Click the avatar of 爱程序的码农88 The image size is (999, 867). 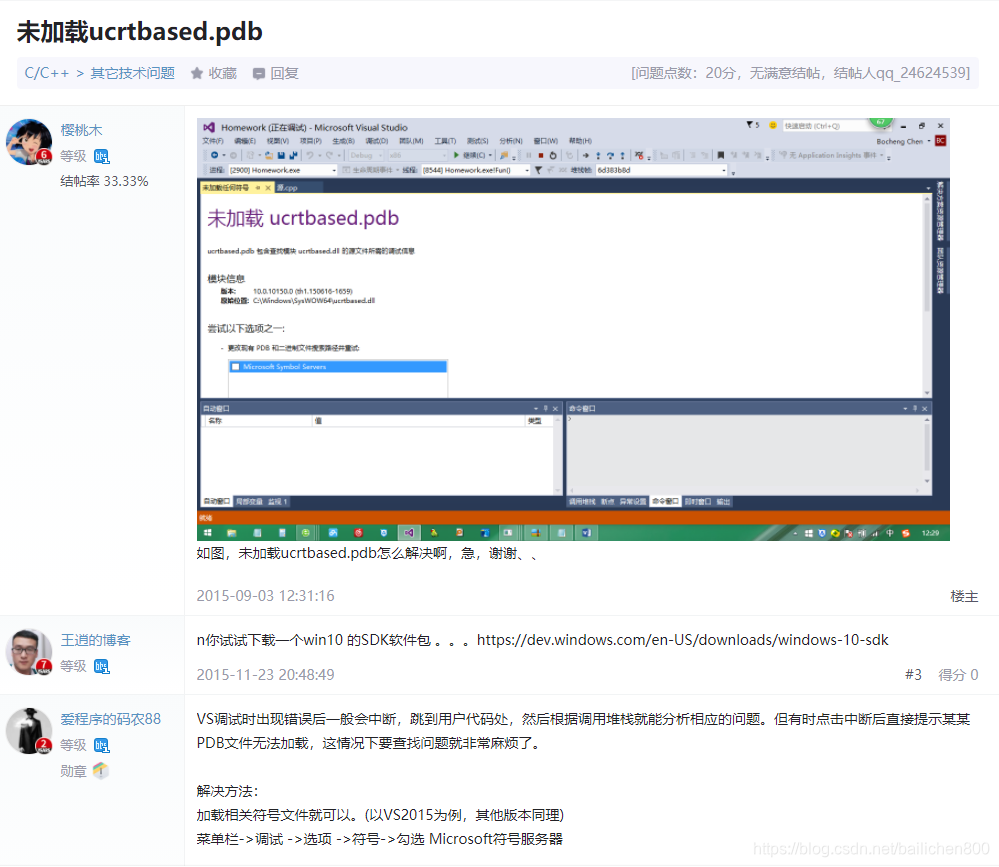29,731
